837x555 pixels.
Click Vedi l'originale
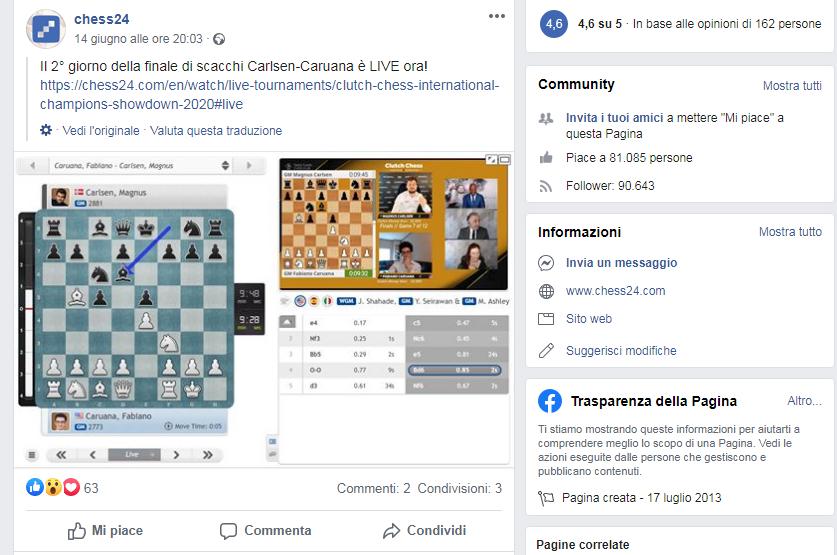(x=101, y=131)
